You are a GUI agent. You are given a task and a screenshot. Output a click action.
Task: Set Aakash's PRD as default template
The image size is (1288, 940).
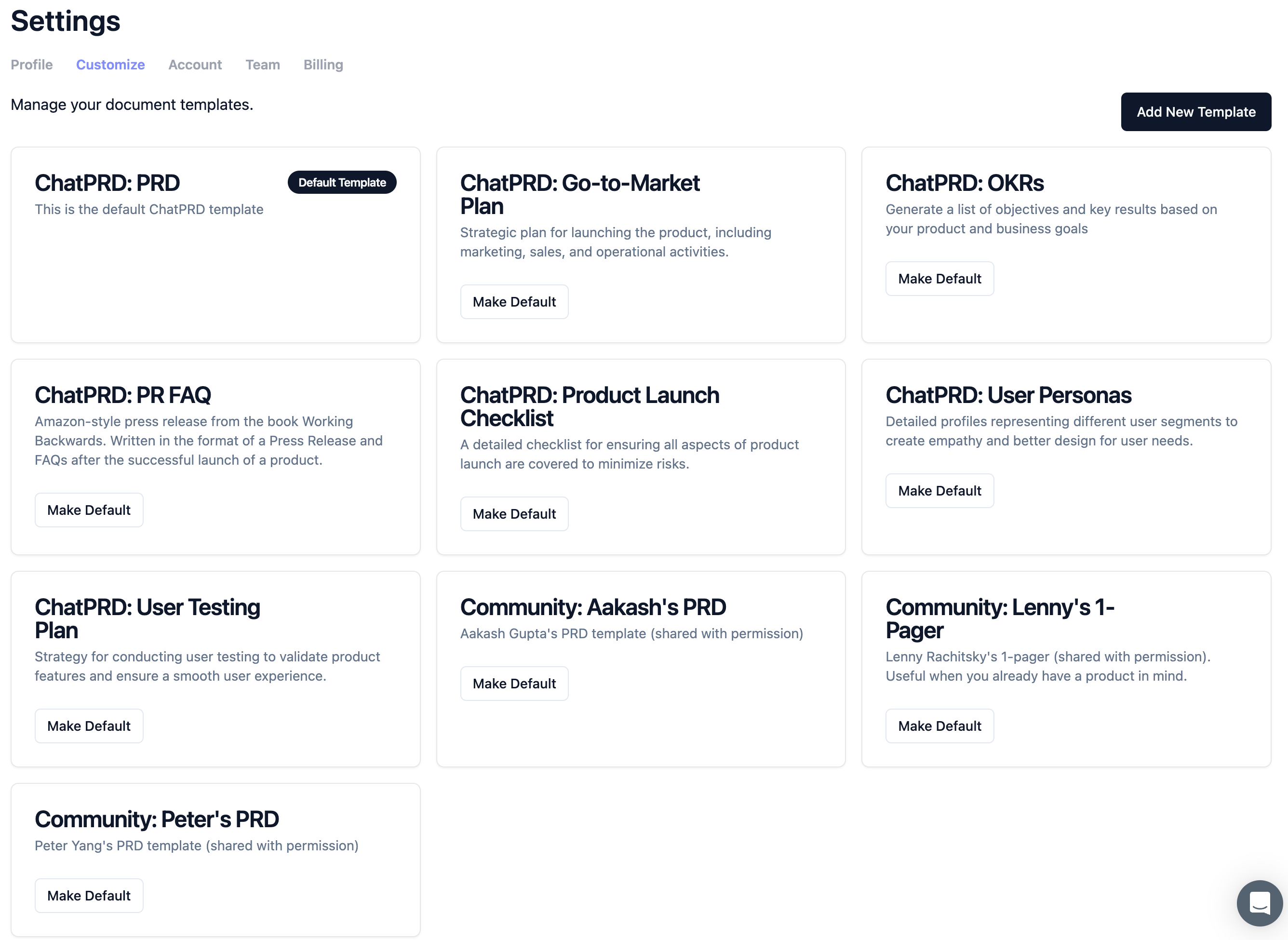click(x=514, y=684)
